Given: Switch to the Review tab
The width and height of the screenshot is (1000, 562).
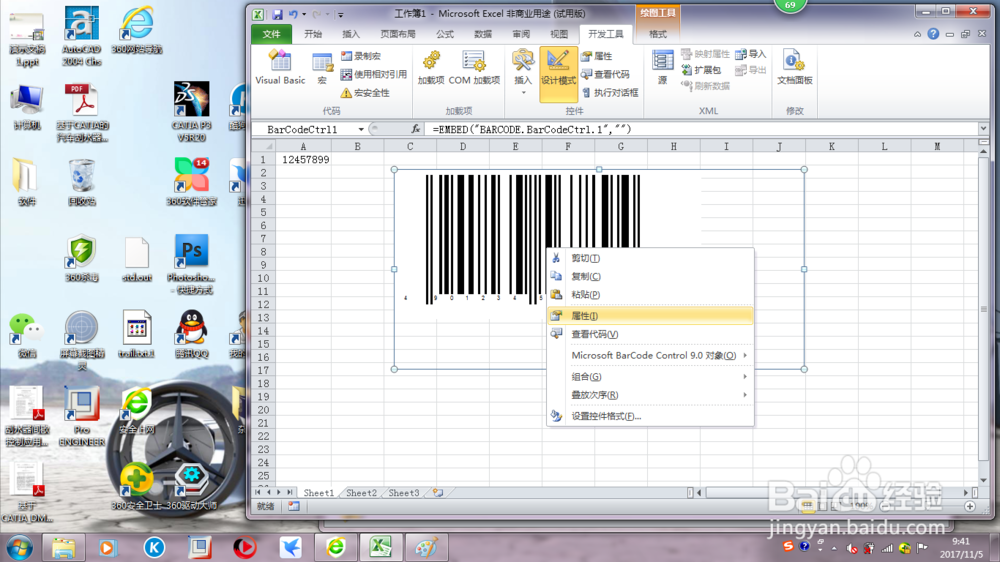Looking at the screenshot, I should click(521, 34).
